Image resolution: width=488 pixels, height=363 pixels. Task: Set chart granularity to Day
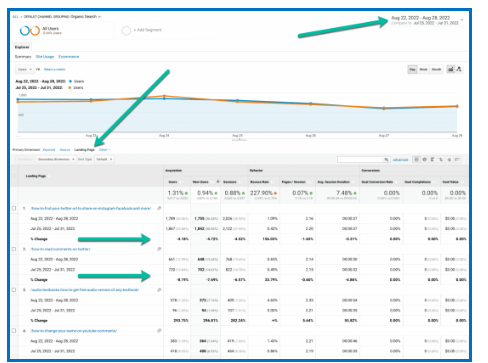pos(412,69)
